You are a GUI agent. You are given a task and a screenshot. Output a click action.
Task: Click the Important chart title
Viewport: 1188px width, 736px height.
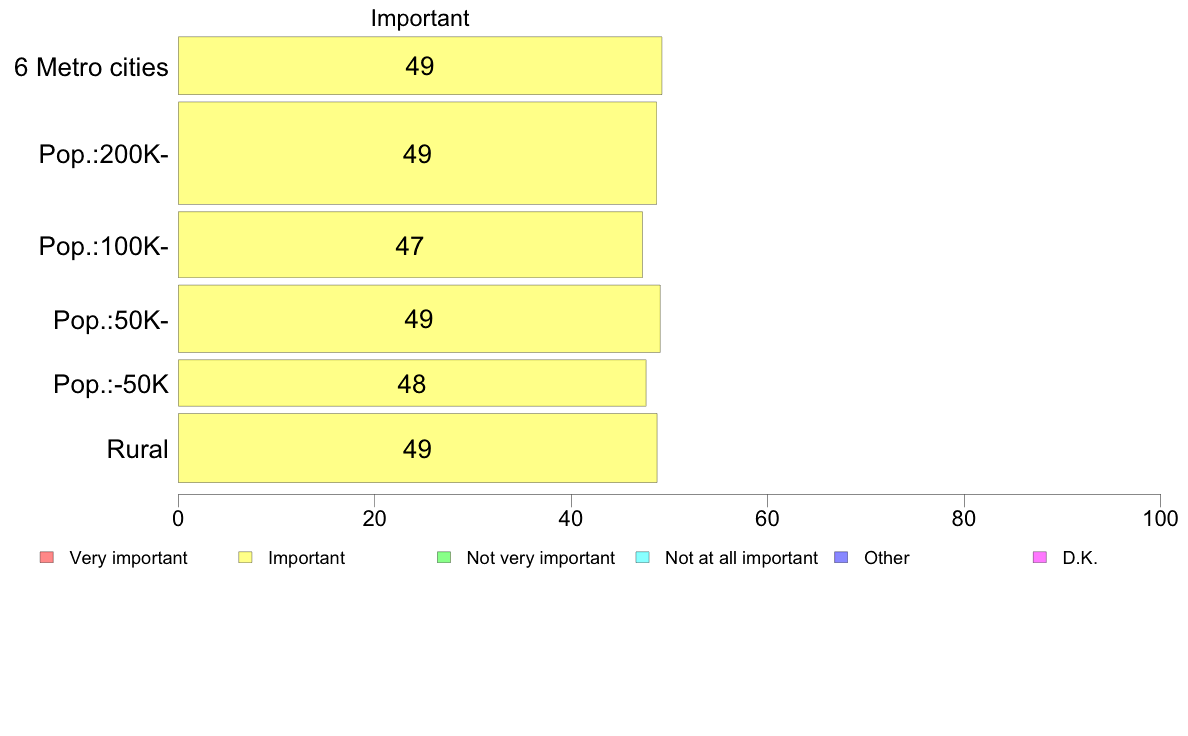coord(420,18)
